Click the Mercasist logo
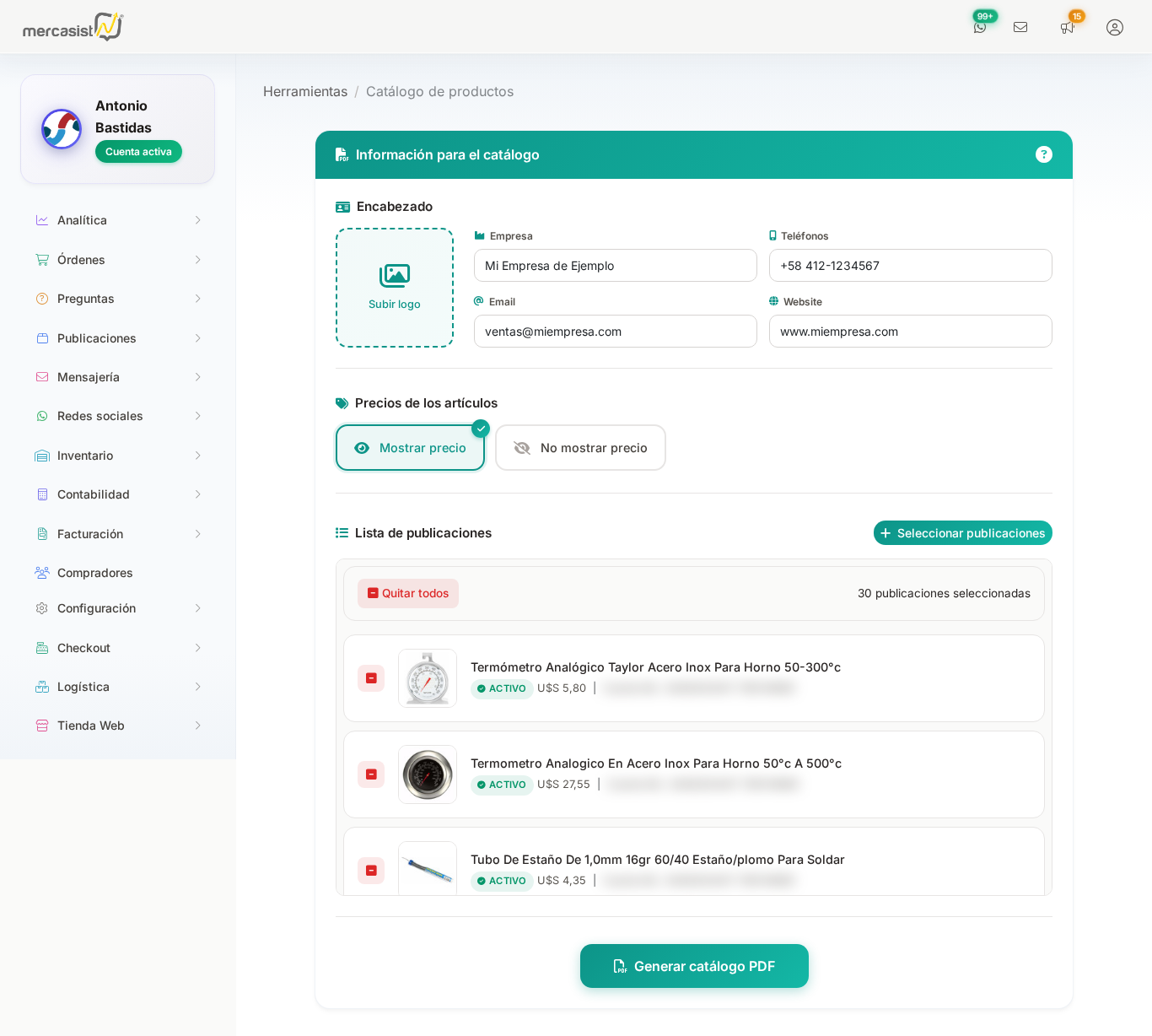This screenshot has height=1036, width=1152. (73, 27)
